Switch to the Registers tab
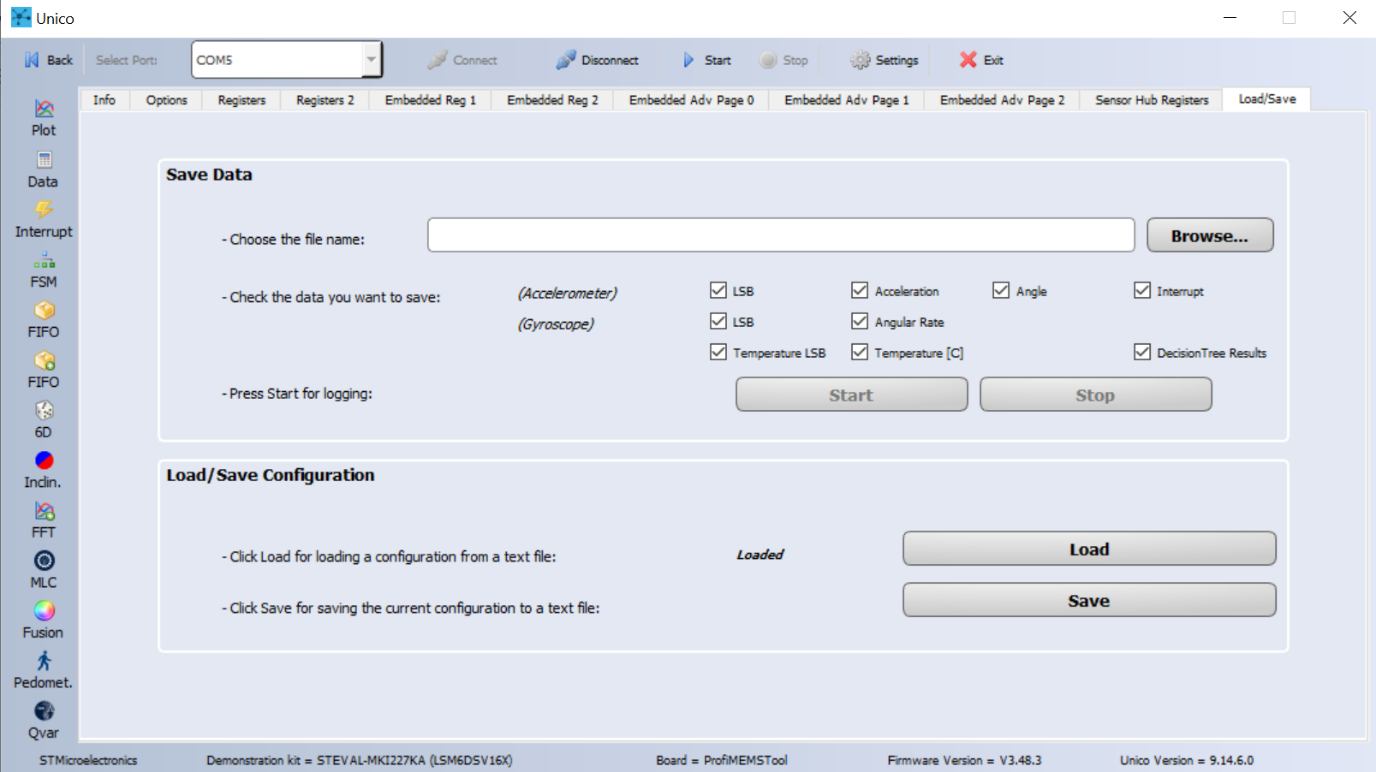The width and height of the screenshot is (1376, 772). point(240,99)
